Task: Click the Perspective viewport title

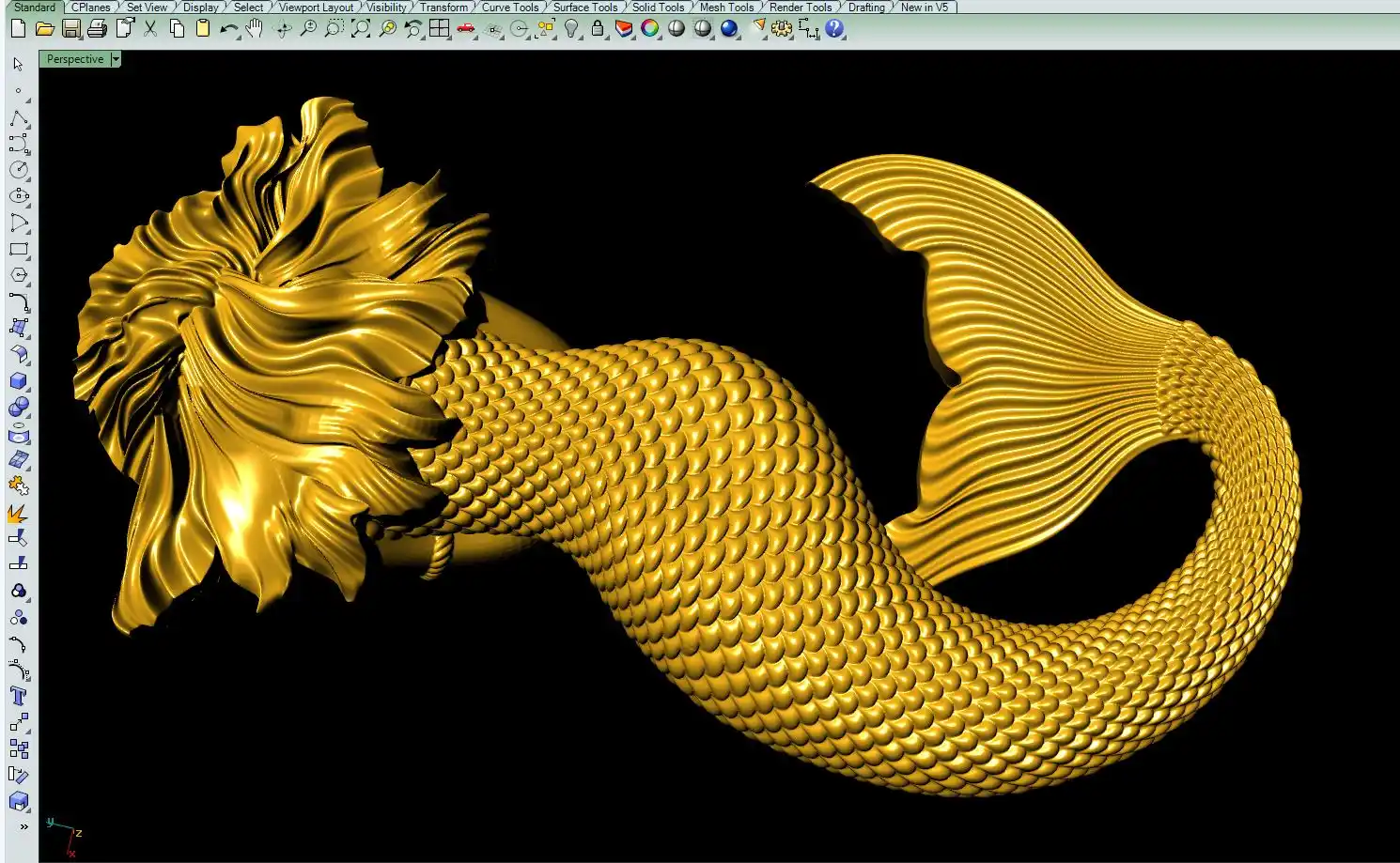Action: [75, 59]
